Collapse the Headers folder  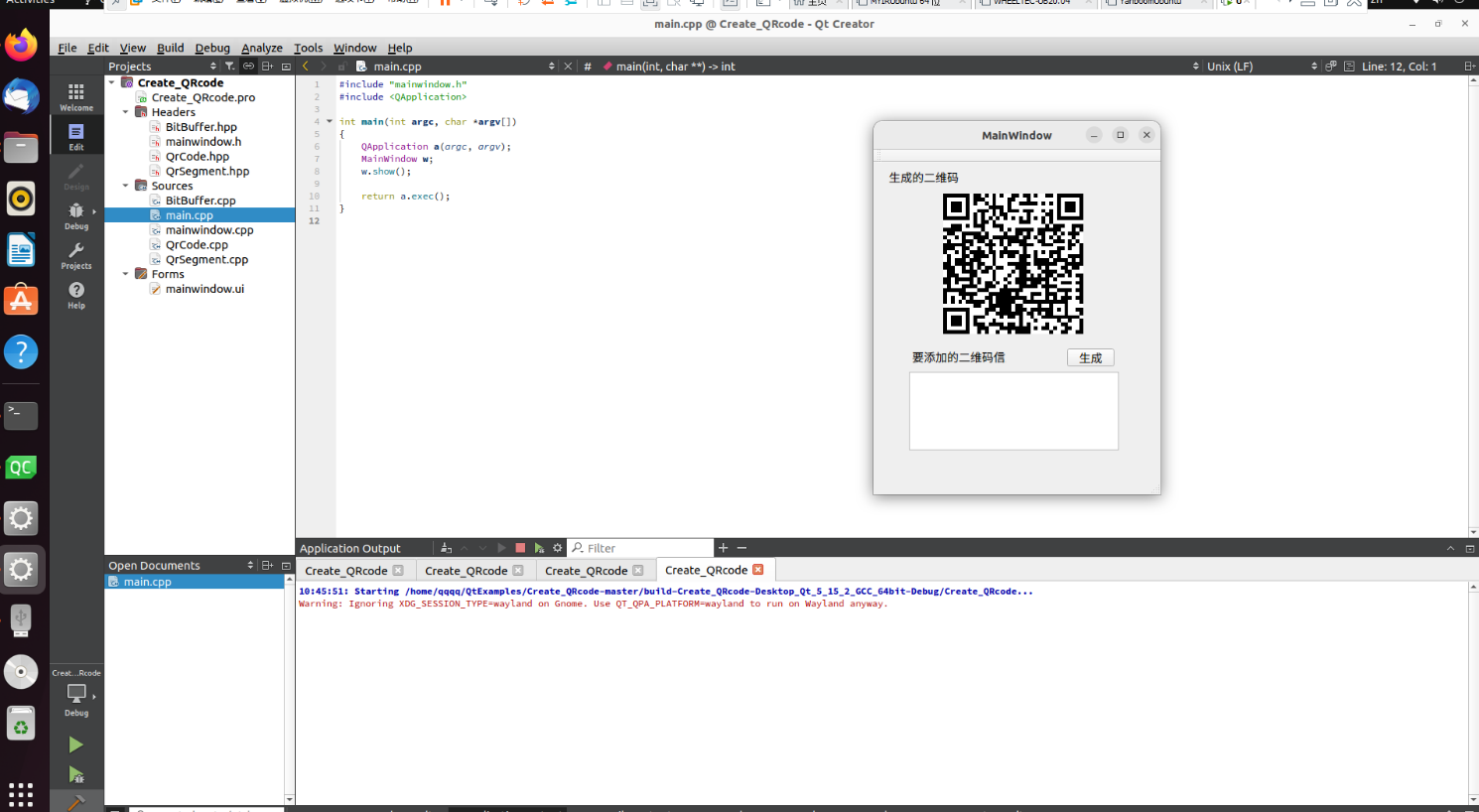coord(126,112)
